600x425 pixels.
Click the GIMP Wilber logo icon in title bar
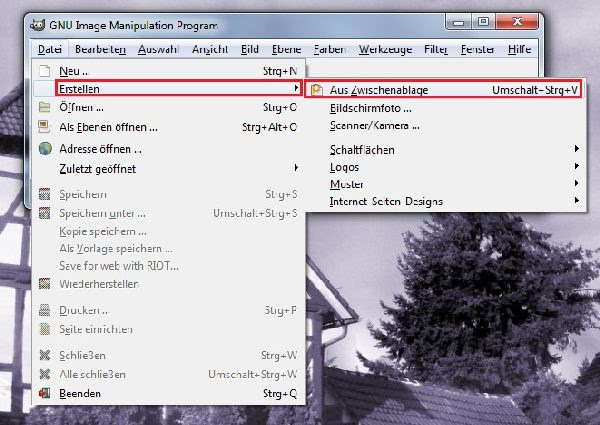point(38,25)
